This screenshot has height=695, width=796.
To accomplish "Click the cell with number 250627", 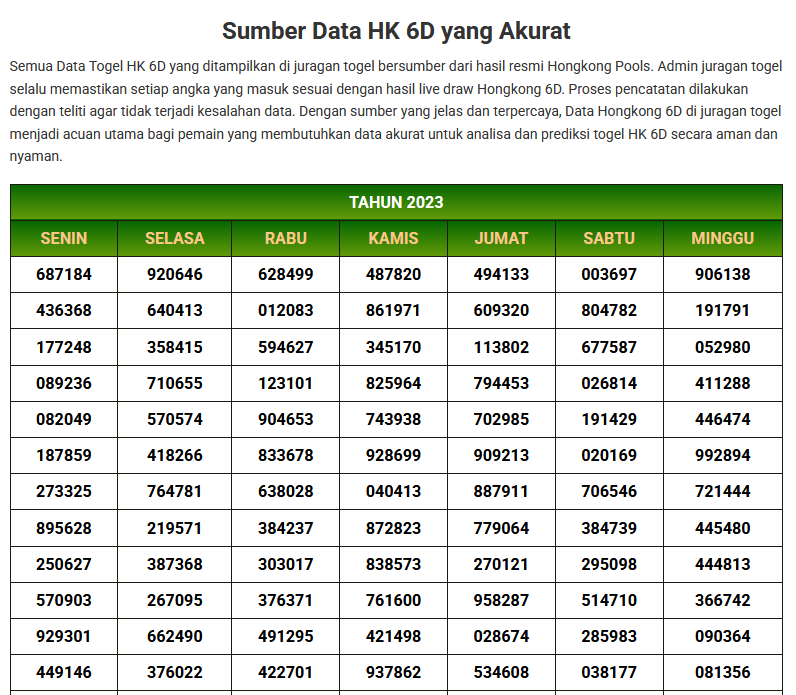I will coord(64,564).
